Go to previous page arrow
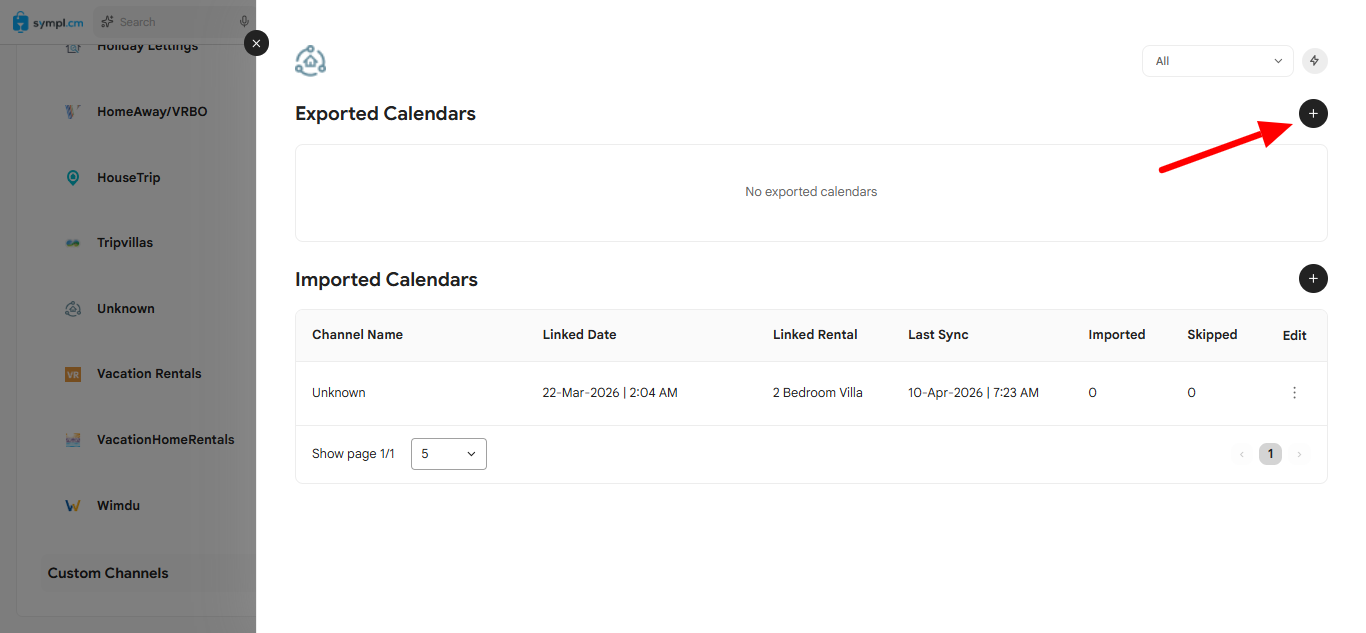The height and width of the screenshot is (633, 1366). [1242, 455]
